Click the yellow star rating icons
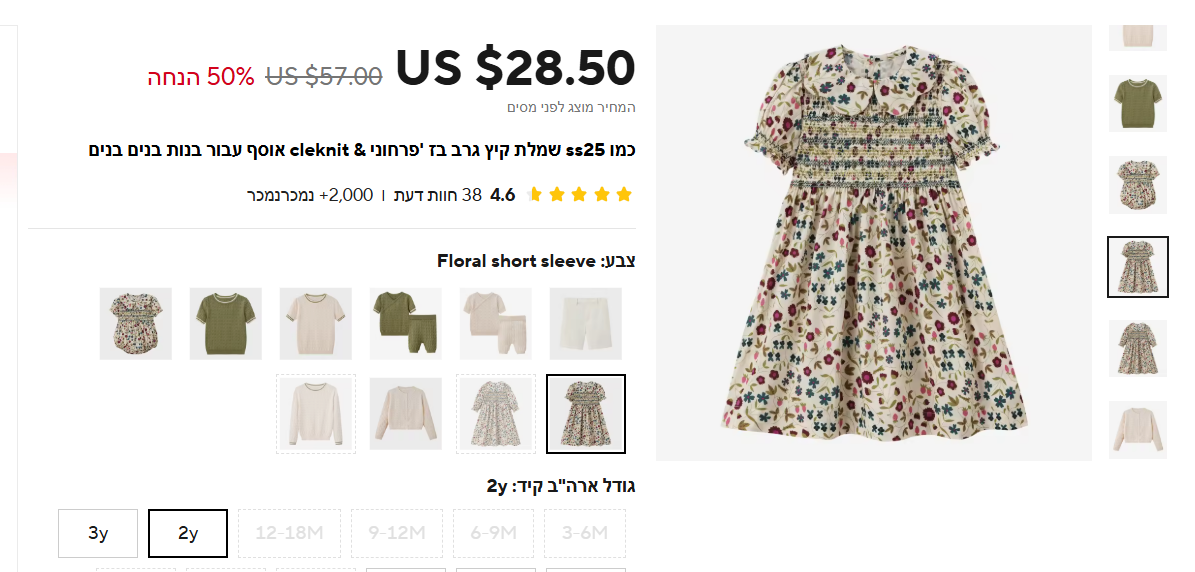 coord(579,195)
